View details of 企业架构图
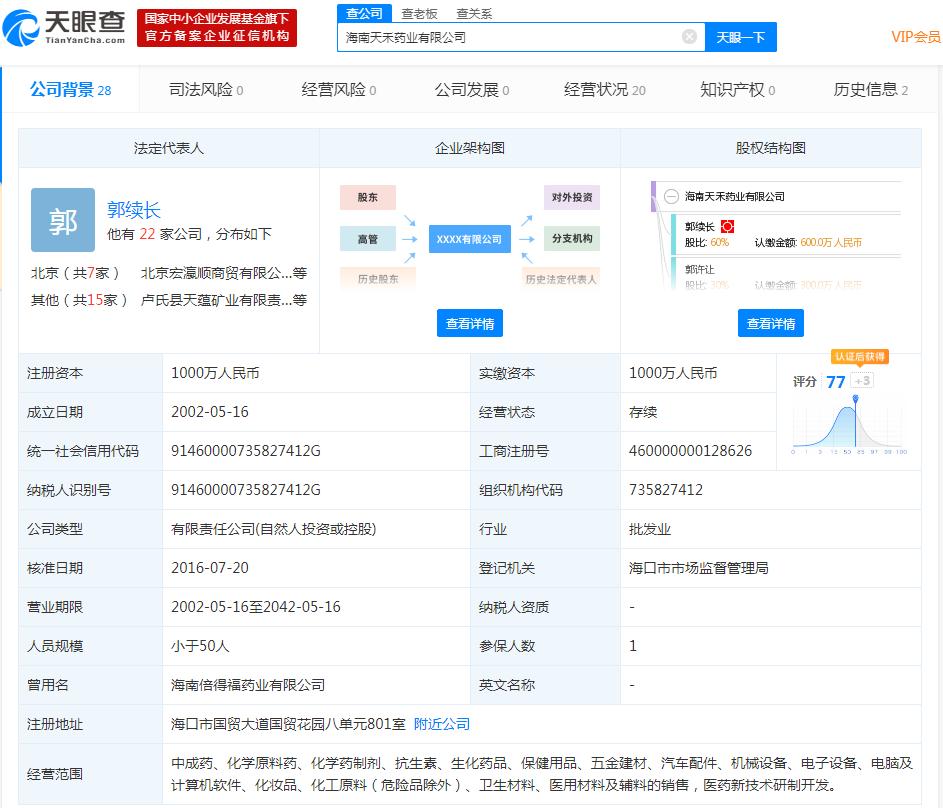This screenshot has width=943, height=808. click(x=470, y=323)
